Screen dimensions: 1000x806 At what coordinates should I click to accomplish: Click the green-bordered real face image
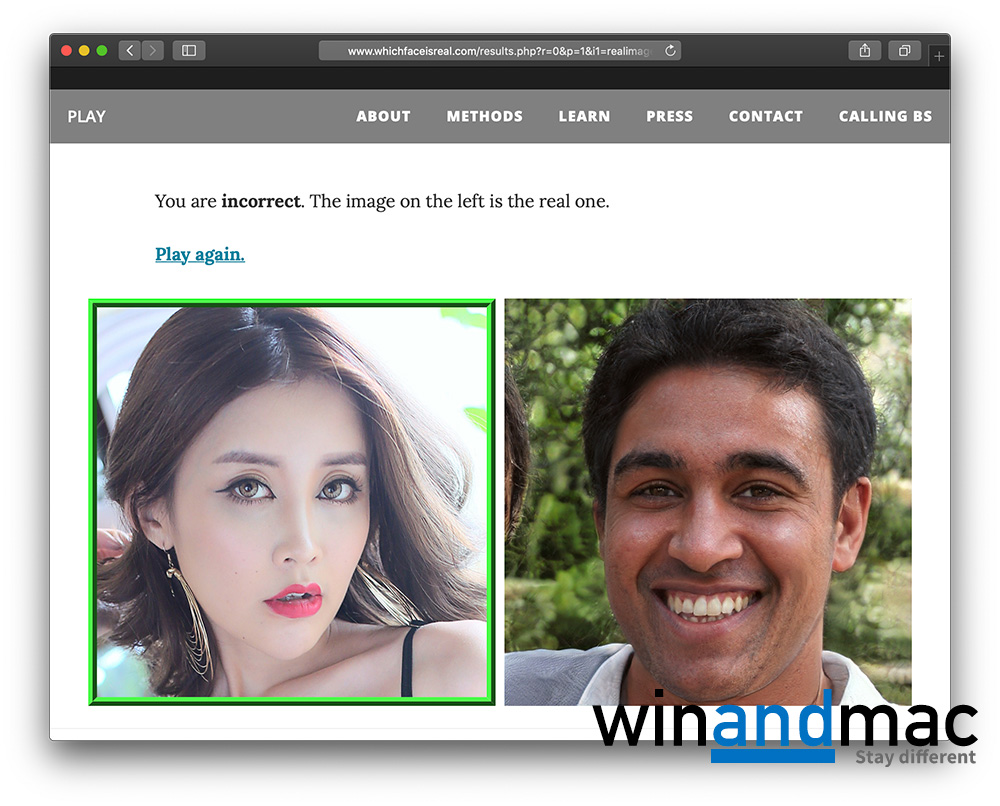point(291,502)
